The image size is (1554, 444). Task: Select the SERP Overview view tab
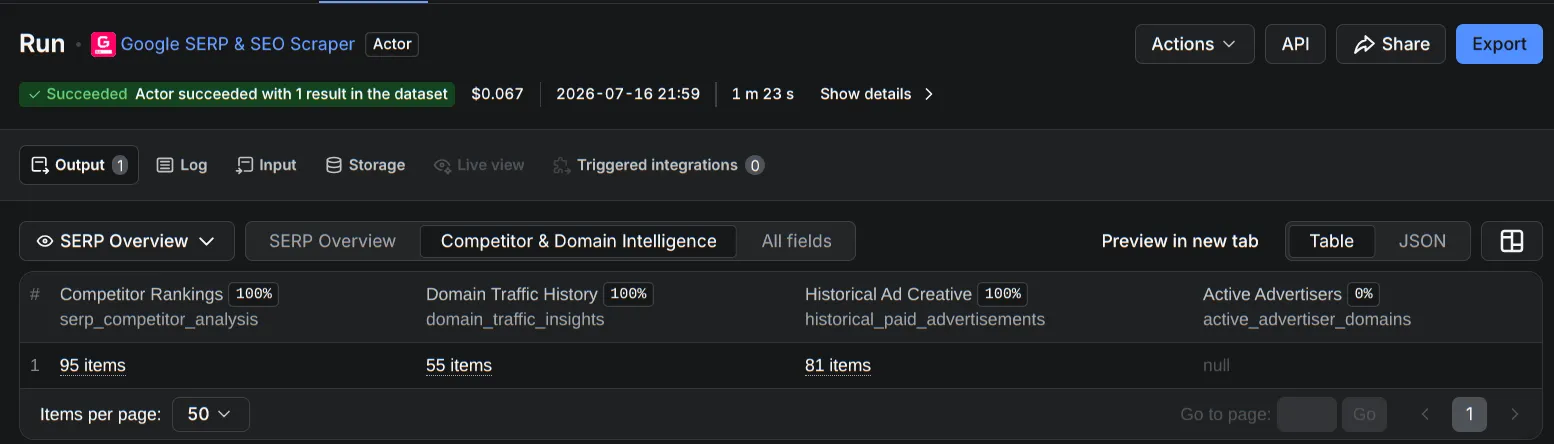pos(332,241)
